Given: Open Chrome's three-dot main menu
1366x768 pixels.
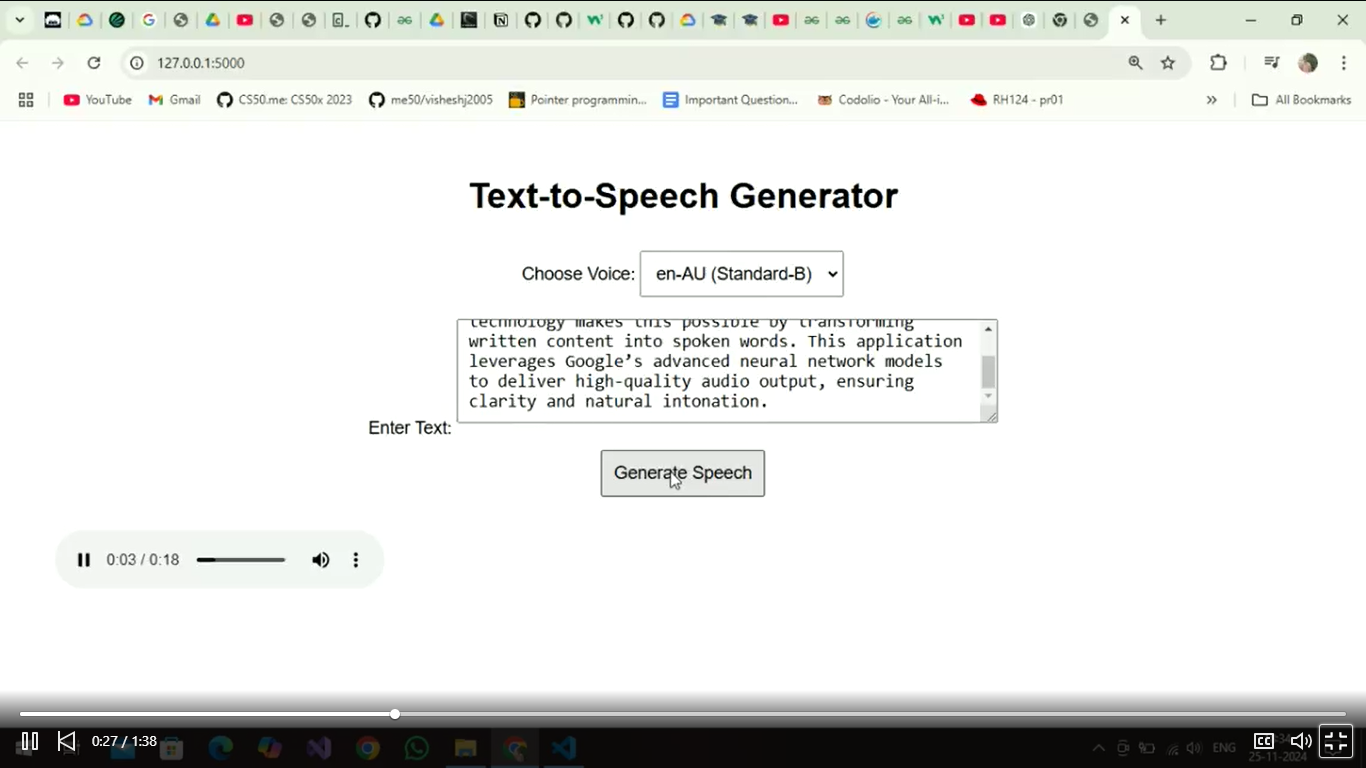Looking at the screenshot, I should (1344, 63).
